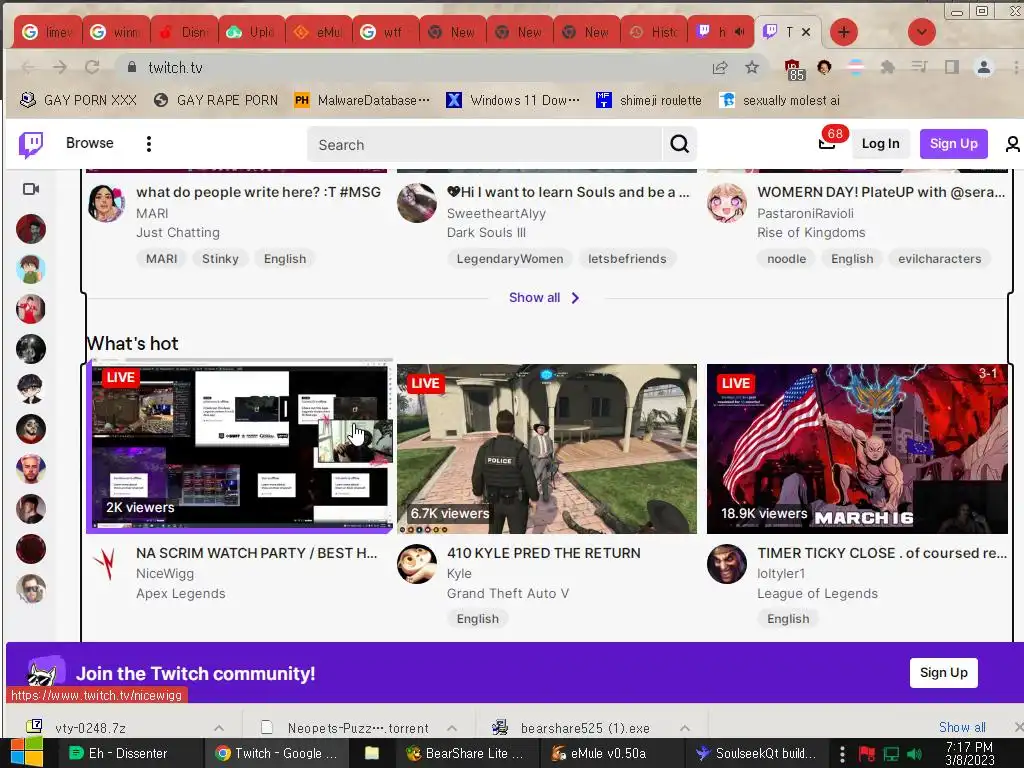Click the Kyle channel avatar
The image size is (1024, 768).
[417, 564]
